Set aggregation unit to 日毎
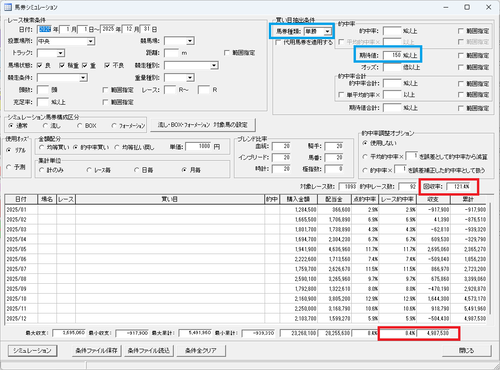Screen dimensions: 500x370 pos(136,170)
